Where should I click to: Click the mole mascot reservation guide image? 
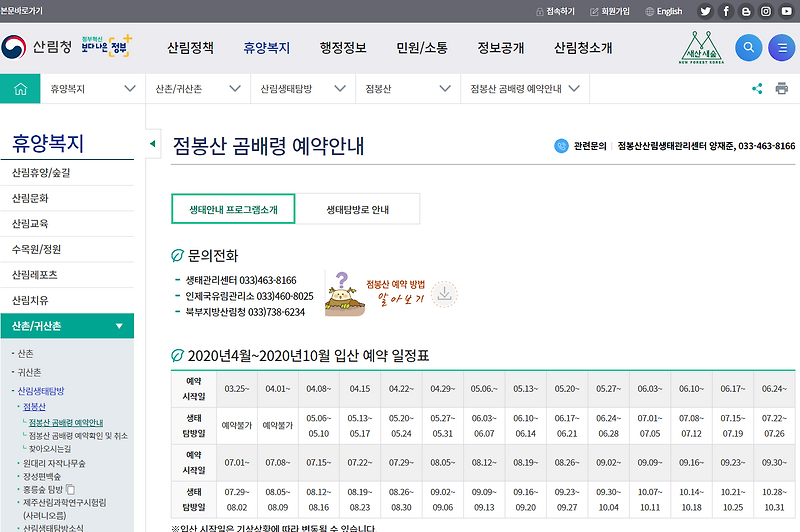[345, 294]
